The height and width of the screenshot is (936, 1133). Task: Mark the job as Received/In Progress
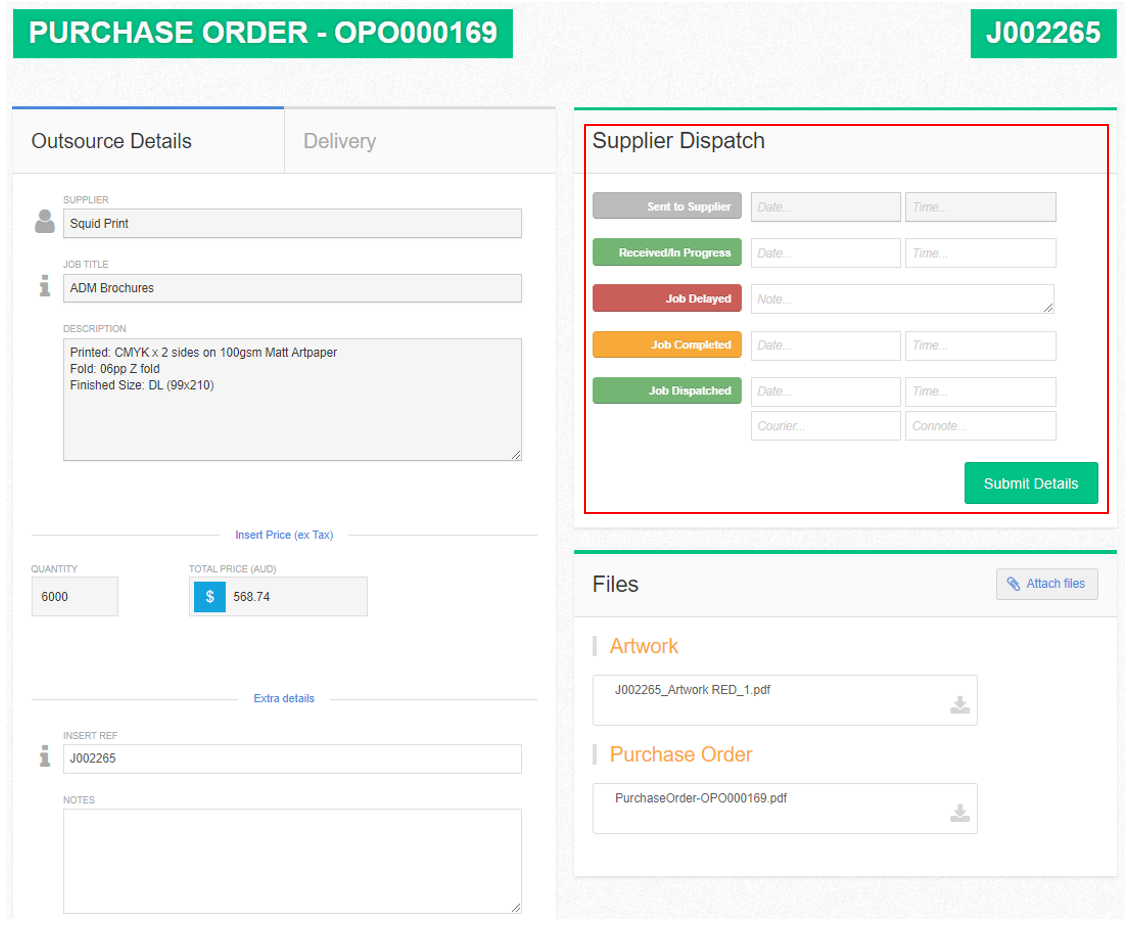pyautogui.click(x=667, y=252)
